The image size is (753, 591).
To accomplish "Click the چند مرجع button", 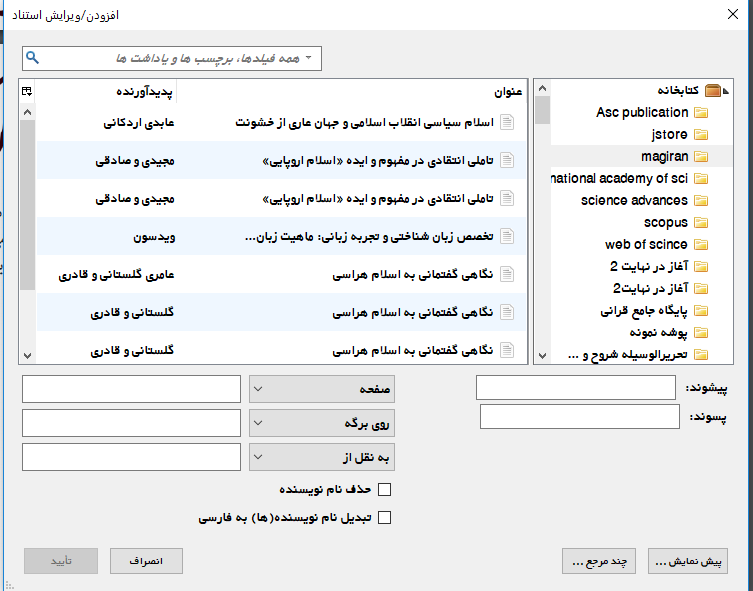I will pyautogui.click(x=600, y=561).
